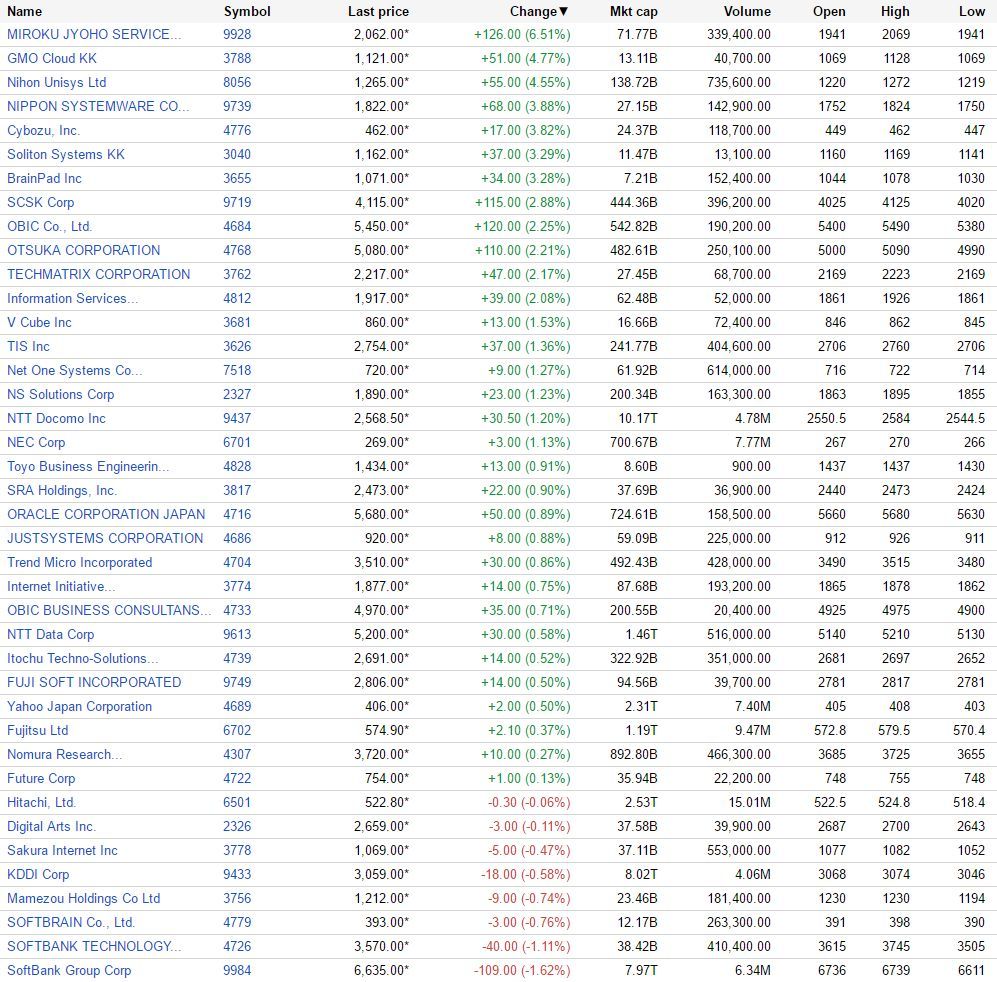The width and height of the screenshot is (997, 982).
Task: Open Cybozu, Inc. company link
Action: [x=43, y=130]
